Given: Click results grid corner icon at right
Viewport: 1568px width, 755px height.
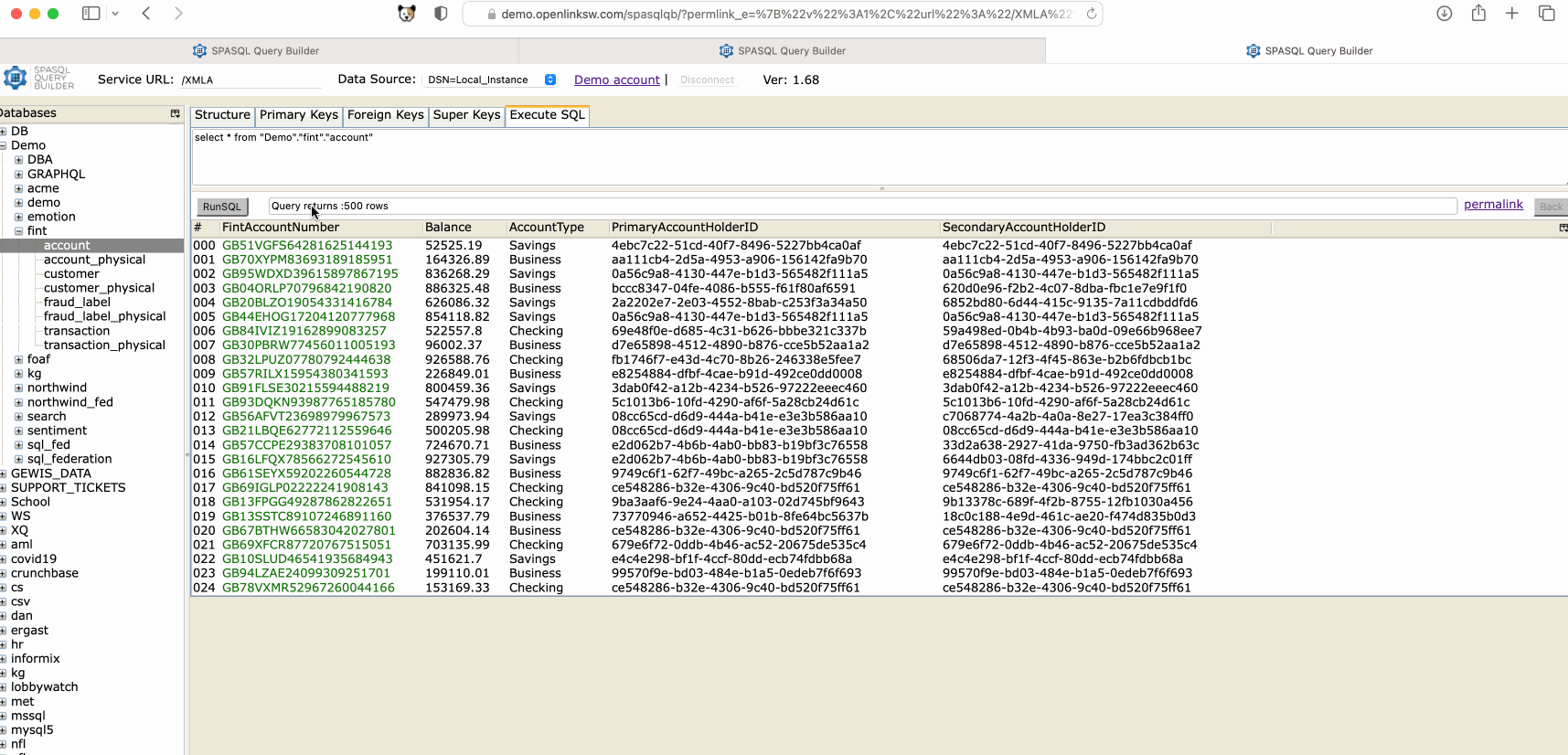Looking at the screenshot, I should point(1563,228).
